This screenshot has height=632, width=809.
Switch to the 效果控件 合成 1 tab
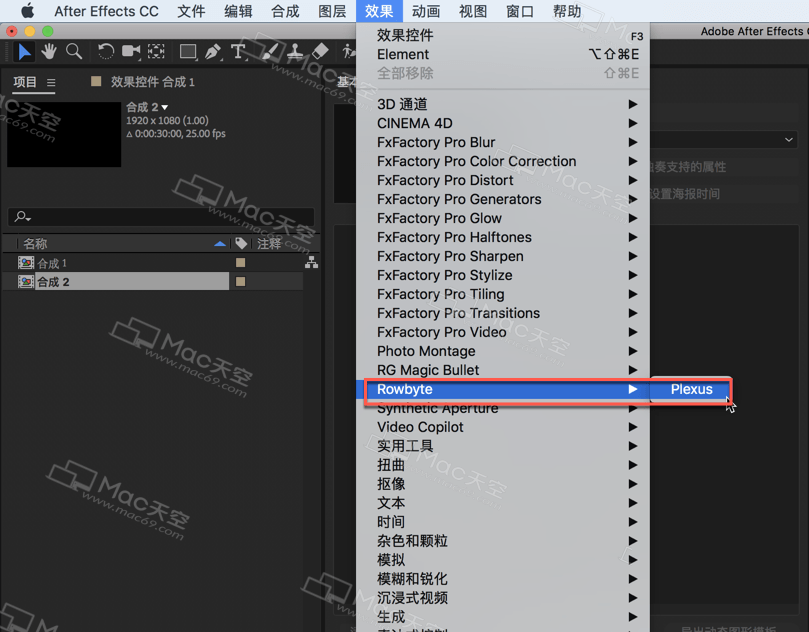click(152, 82)
